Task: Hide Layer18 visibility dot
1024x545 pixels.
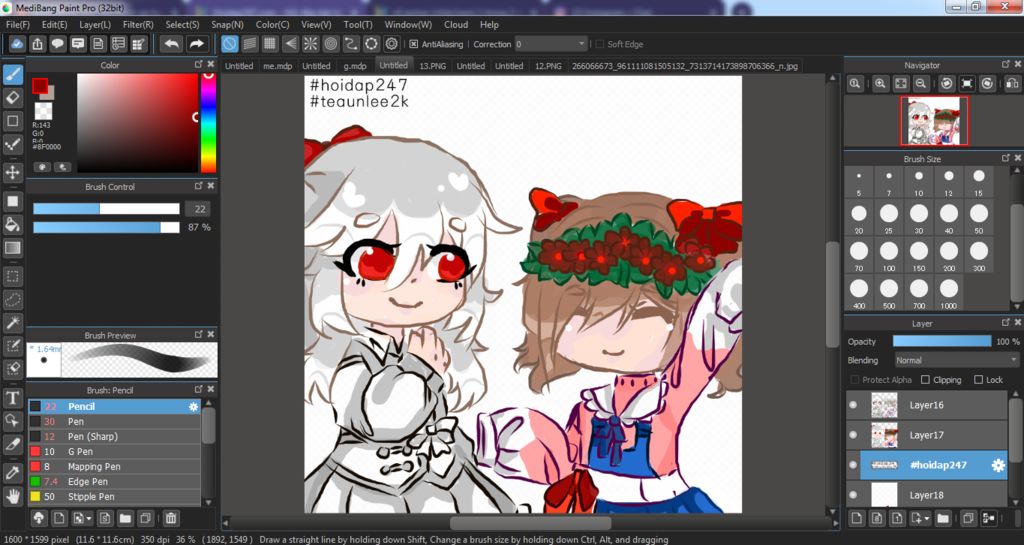Action: [853, 495]
